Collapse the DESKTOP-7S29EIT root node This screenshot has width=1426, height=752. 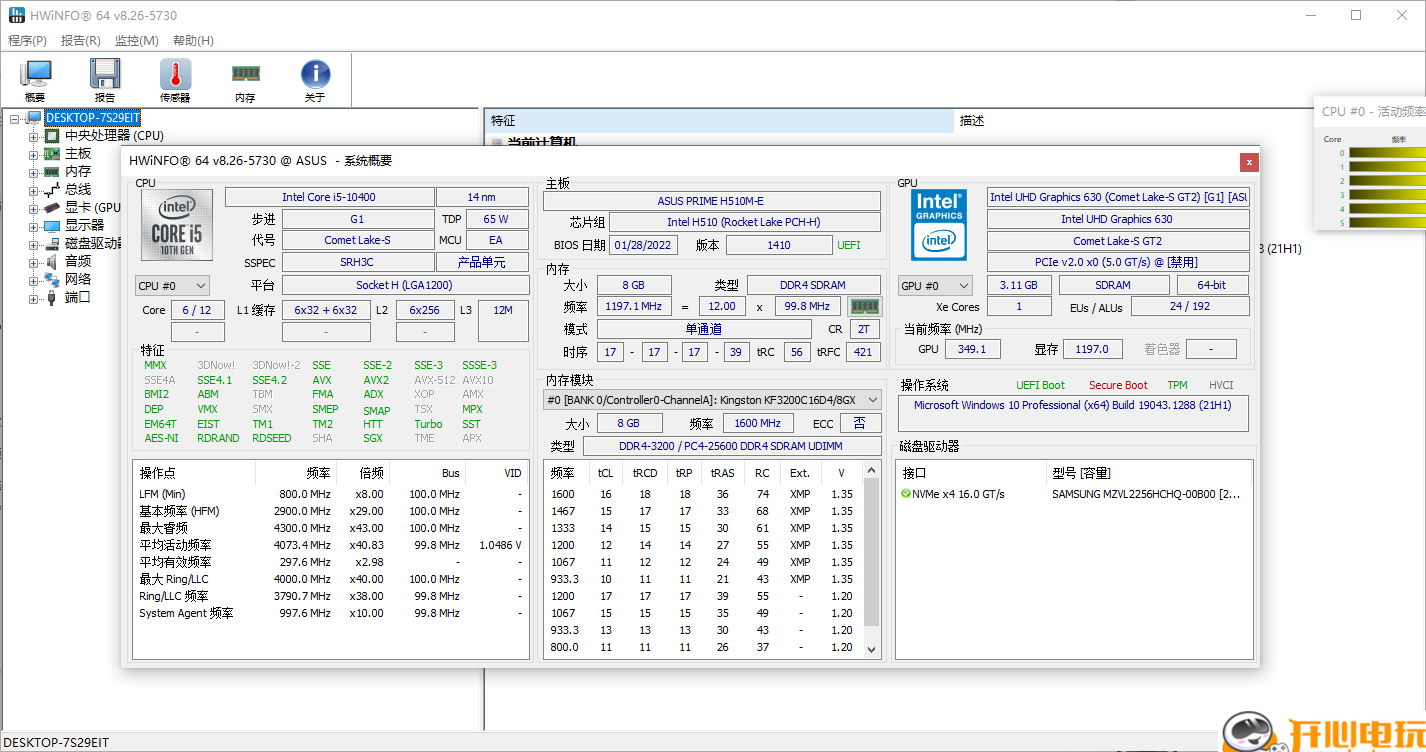(15, 118)
